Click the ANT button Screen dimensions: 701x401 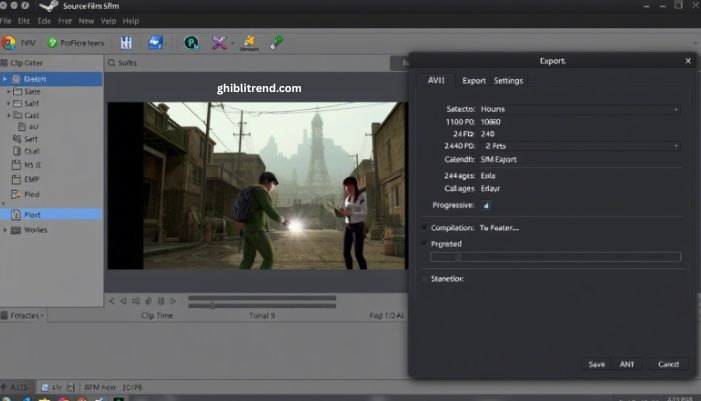tap(627, 364)
